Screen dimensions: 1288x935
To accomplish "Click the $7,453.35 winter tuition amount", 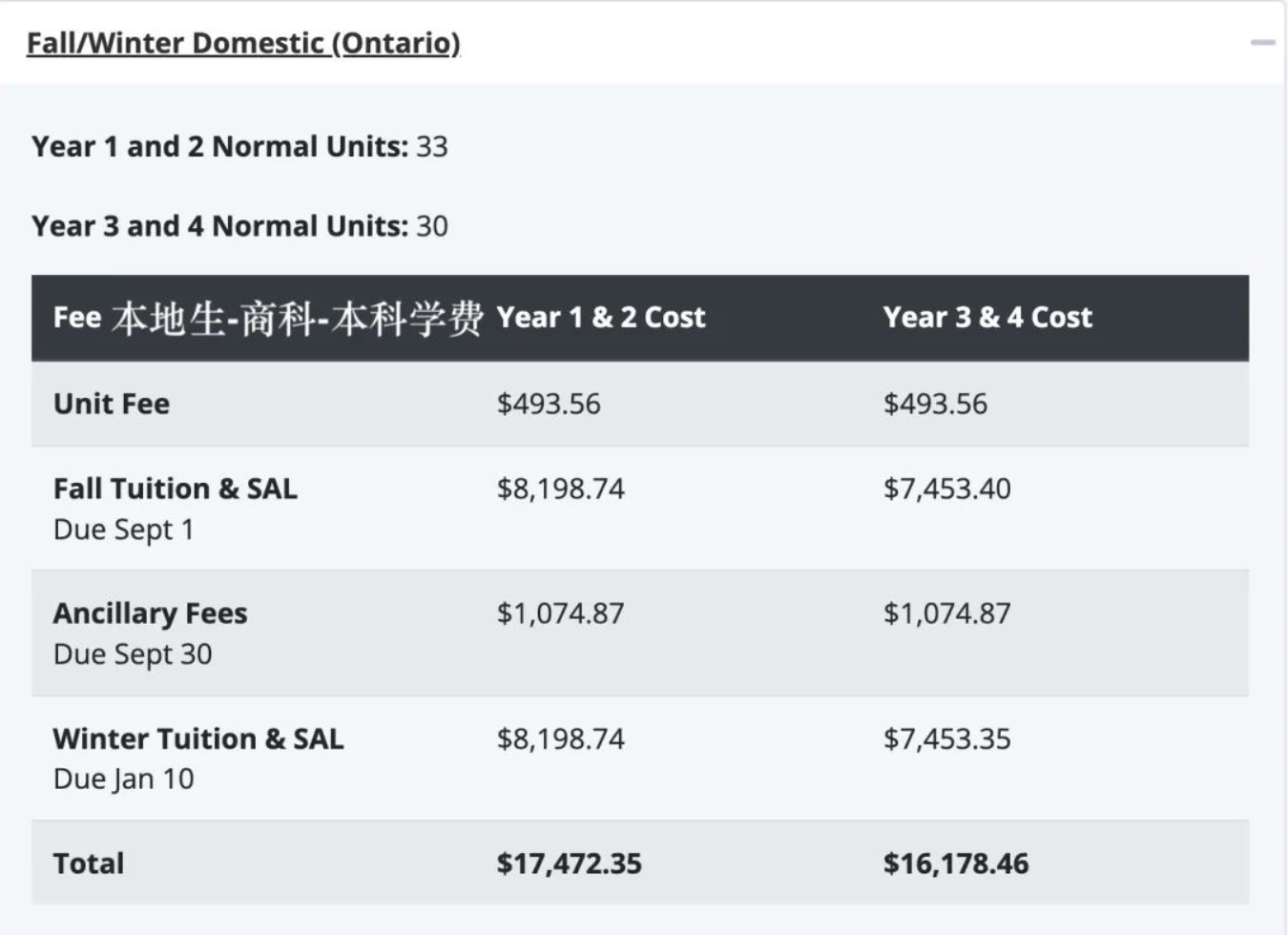I will click(946, 738).
